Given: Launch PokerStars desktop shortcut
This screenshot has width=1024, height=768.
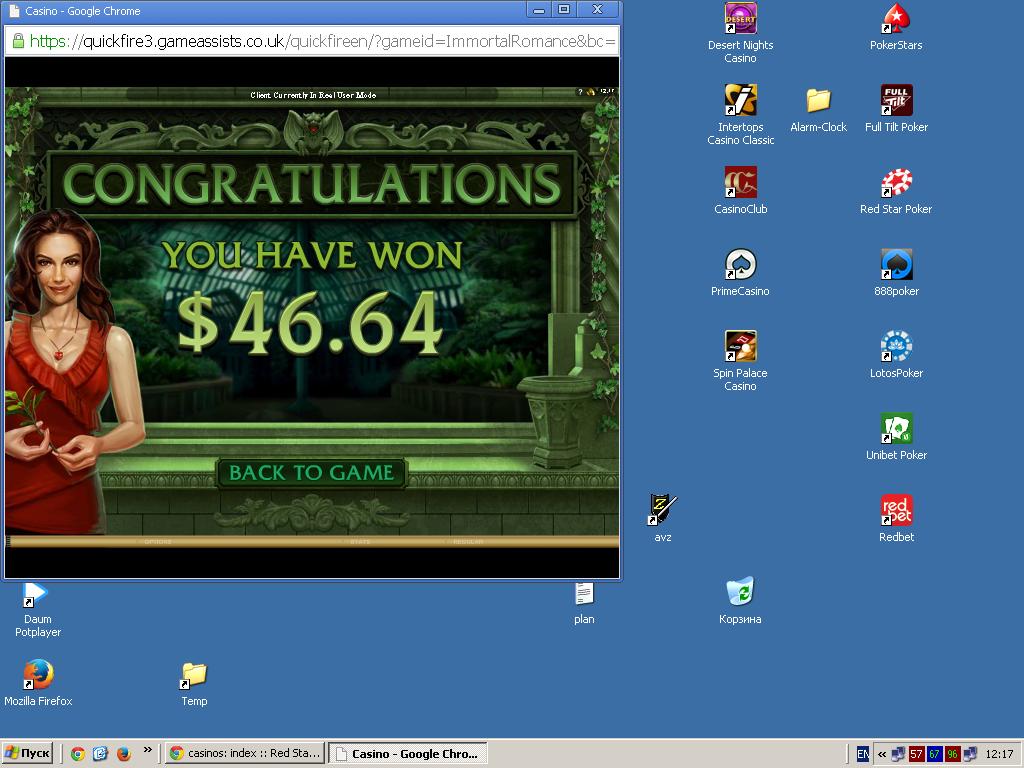Looking at the screenshot, I should (x=896, y=27).
